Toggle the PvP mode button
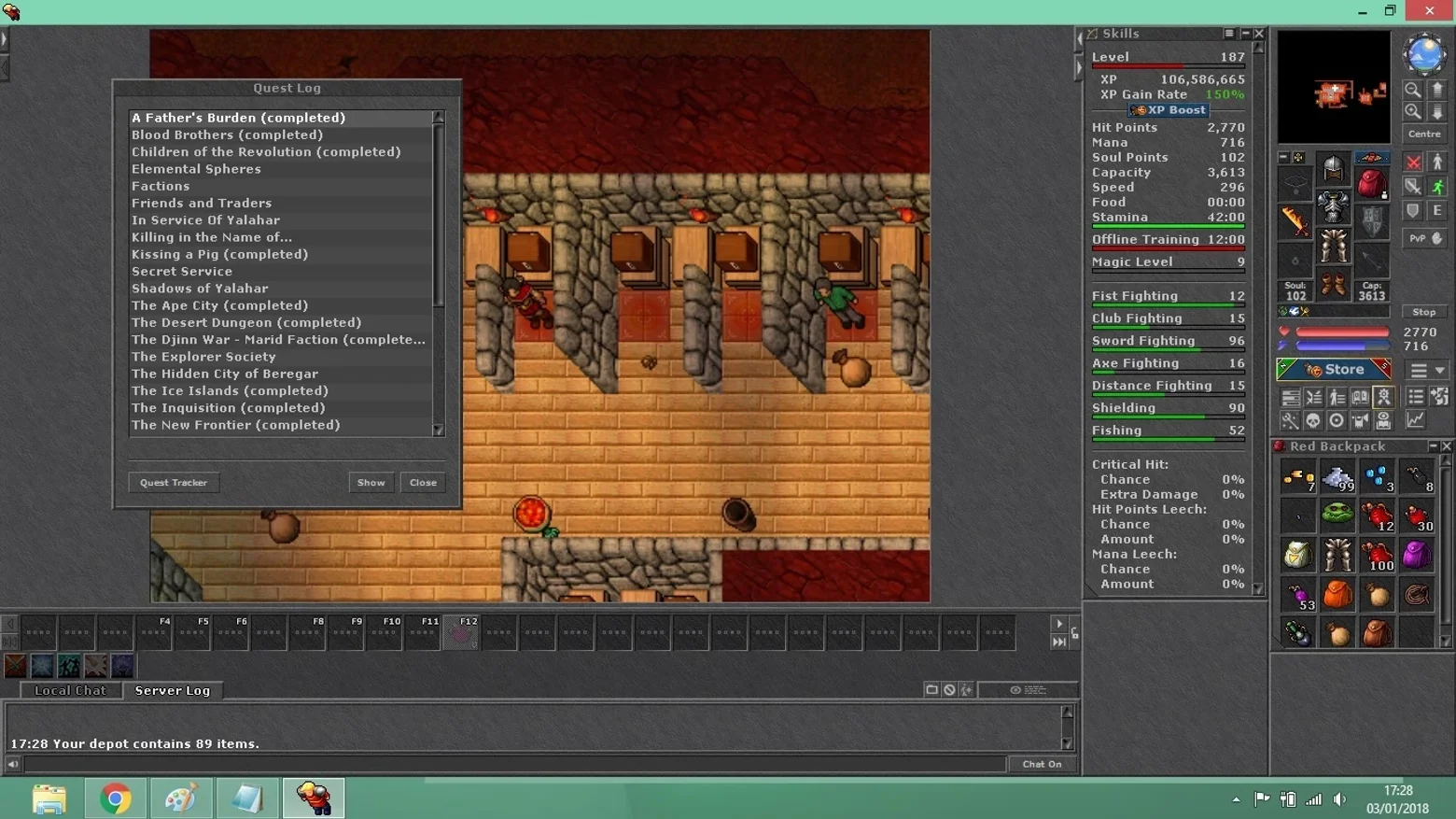Viewport: 1456px width, 819px height. tap(1424, 238)
